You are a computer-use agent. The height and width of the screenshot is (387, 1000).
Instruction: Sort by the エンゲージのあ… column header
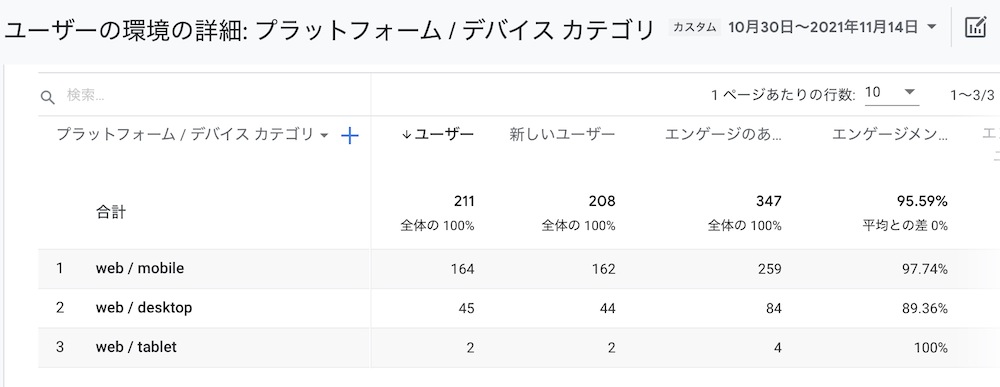[723, 135]
